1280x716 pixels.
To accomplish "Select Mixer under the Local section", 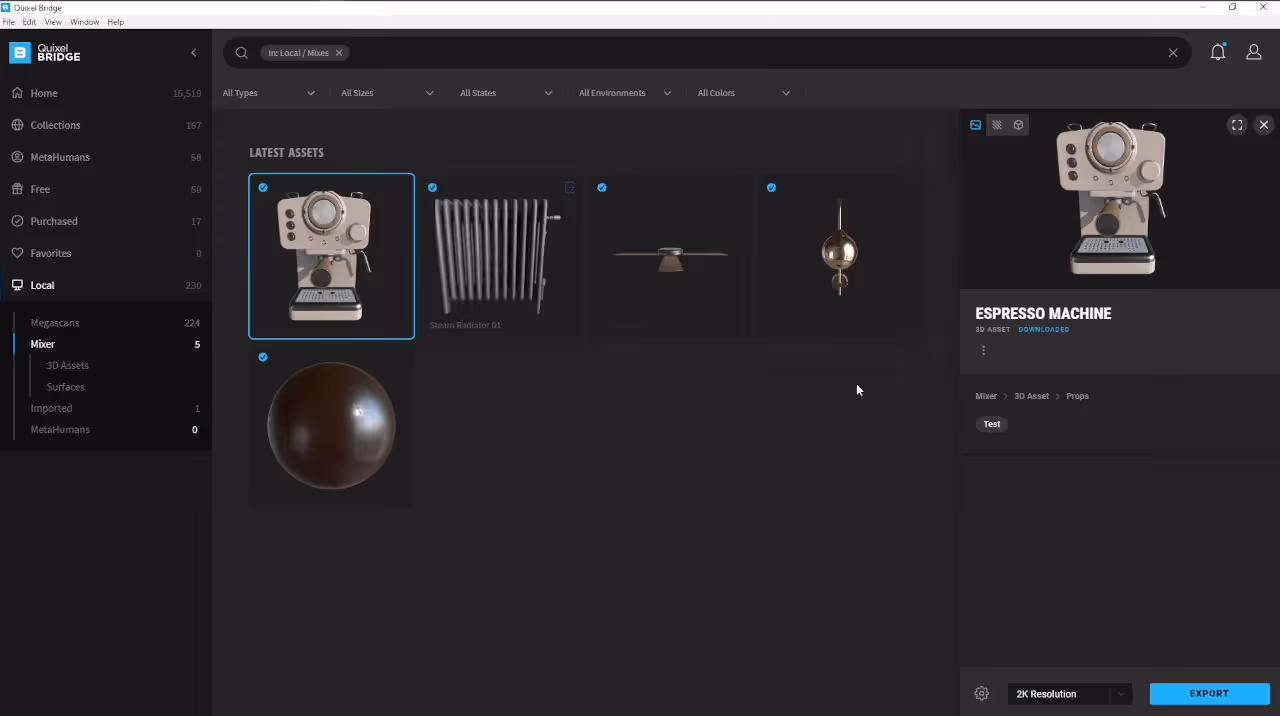I will tap(42, 344).
